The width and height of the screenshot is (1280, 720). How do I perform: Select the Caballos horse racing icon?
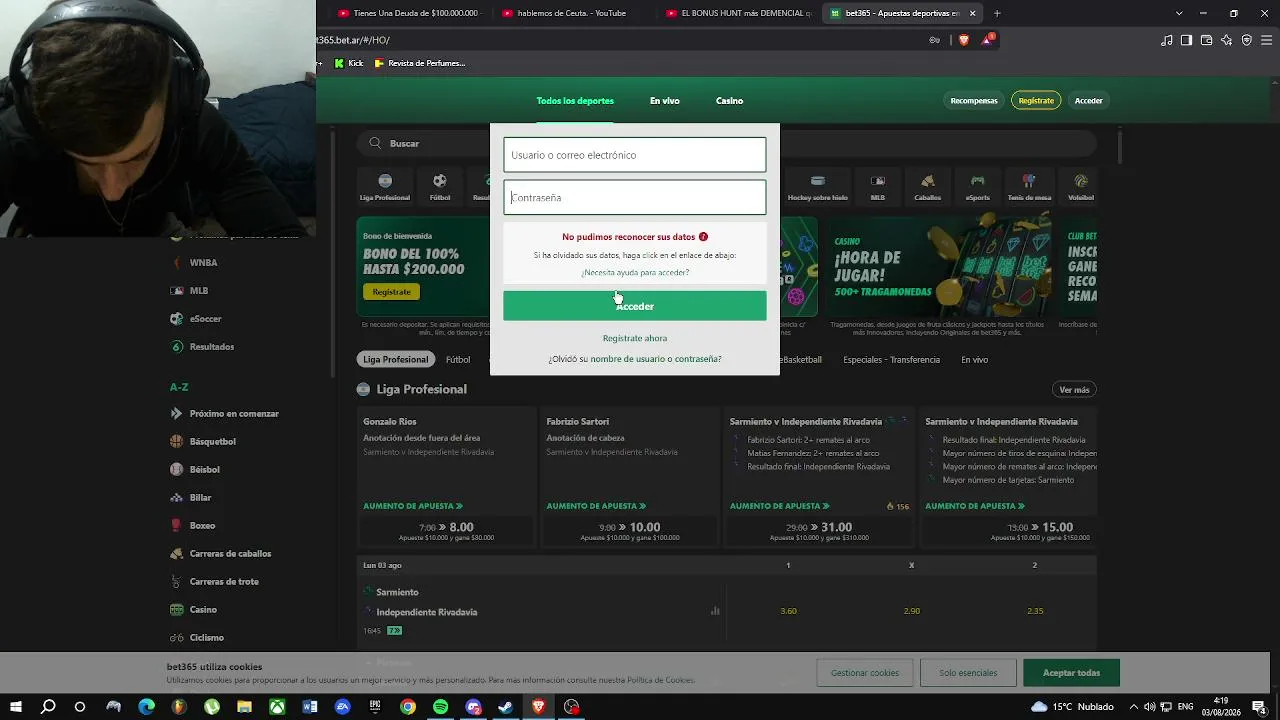(x=928, y=181)
